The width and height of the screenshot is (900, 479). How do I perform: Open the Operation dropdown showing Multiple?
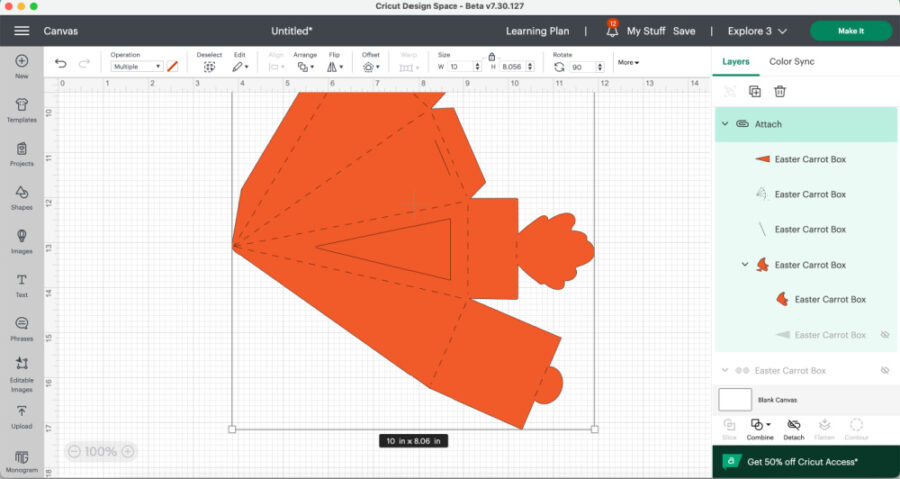(137, 66)
